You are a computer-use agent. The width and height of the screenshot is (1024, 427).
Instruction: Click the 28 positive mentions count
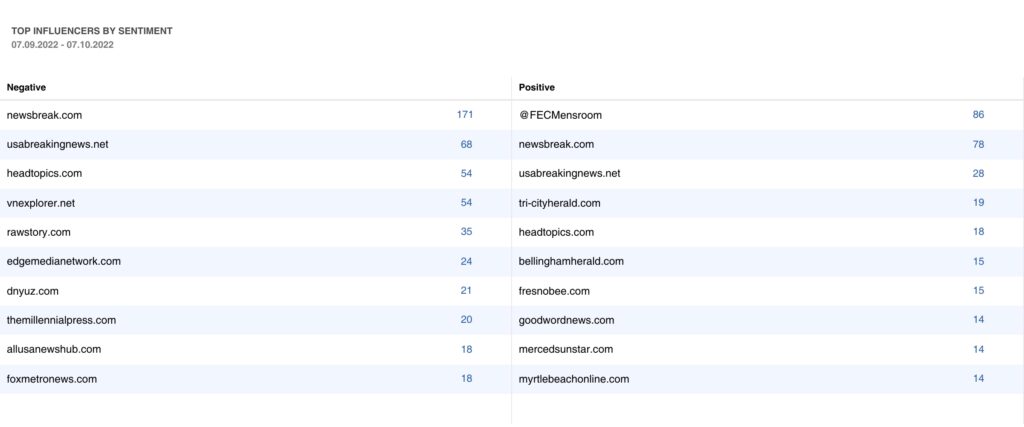(978, 174)
